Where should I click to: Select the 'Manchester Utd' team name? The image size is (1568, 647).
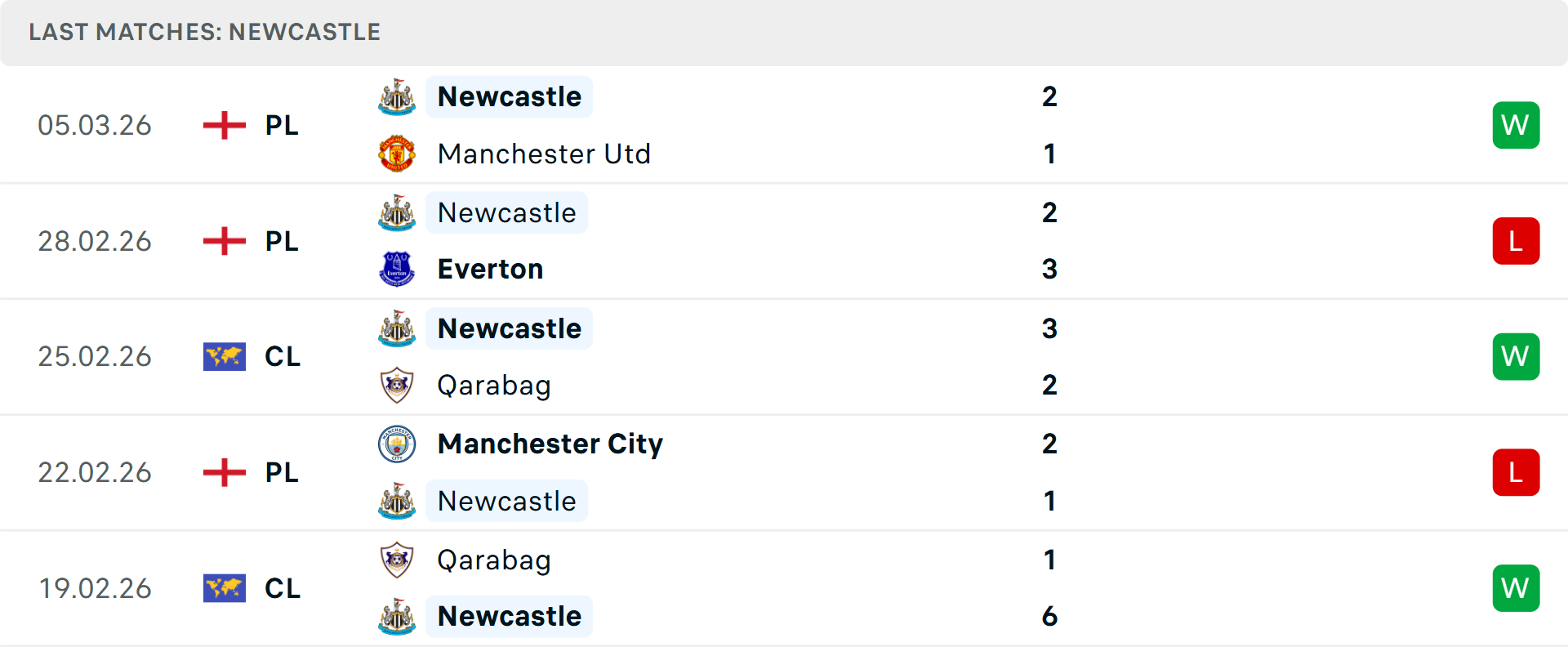pos(544,154)
